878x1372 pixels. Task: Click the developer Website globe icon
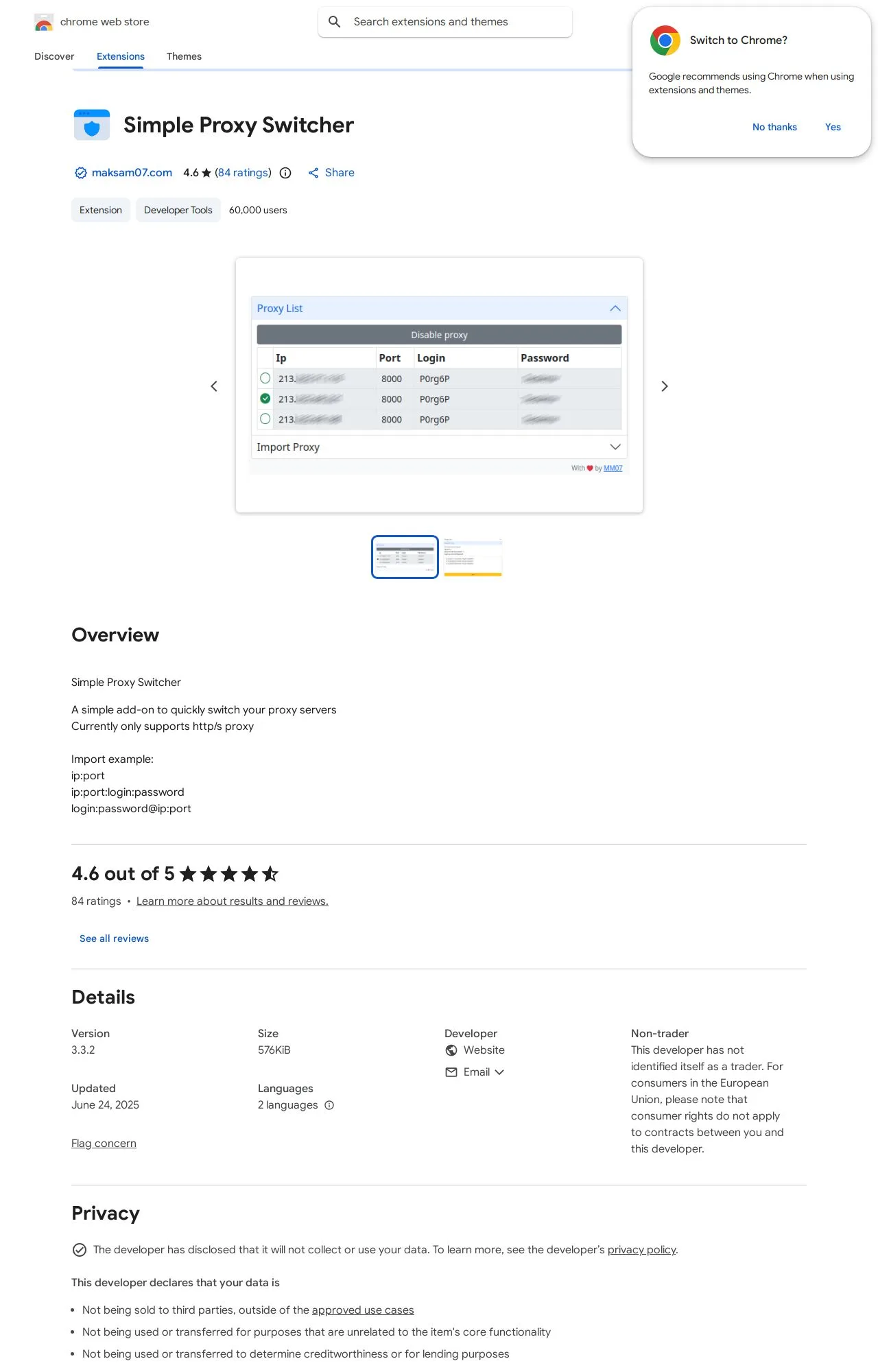point(451,1050)
